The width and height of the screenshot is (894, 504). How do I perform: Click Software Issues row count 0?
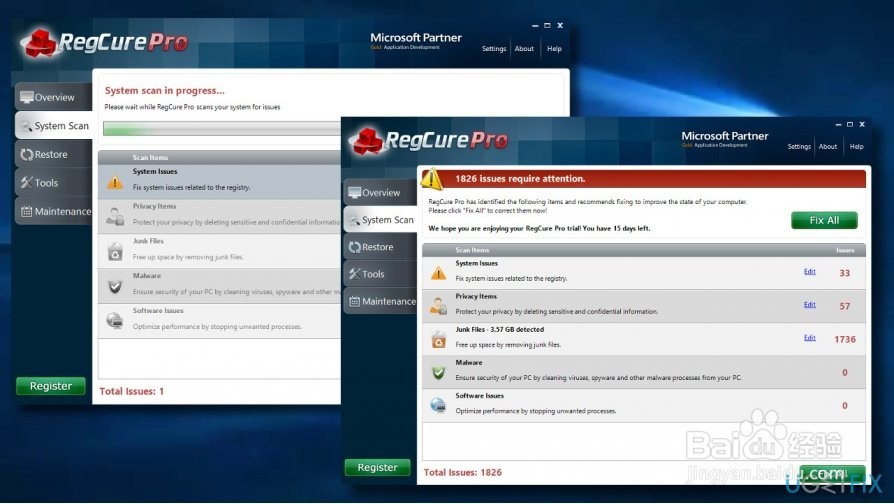pyautogui.click(x=844, y=405)
